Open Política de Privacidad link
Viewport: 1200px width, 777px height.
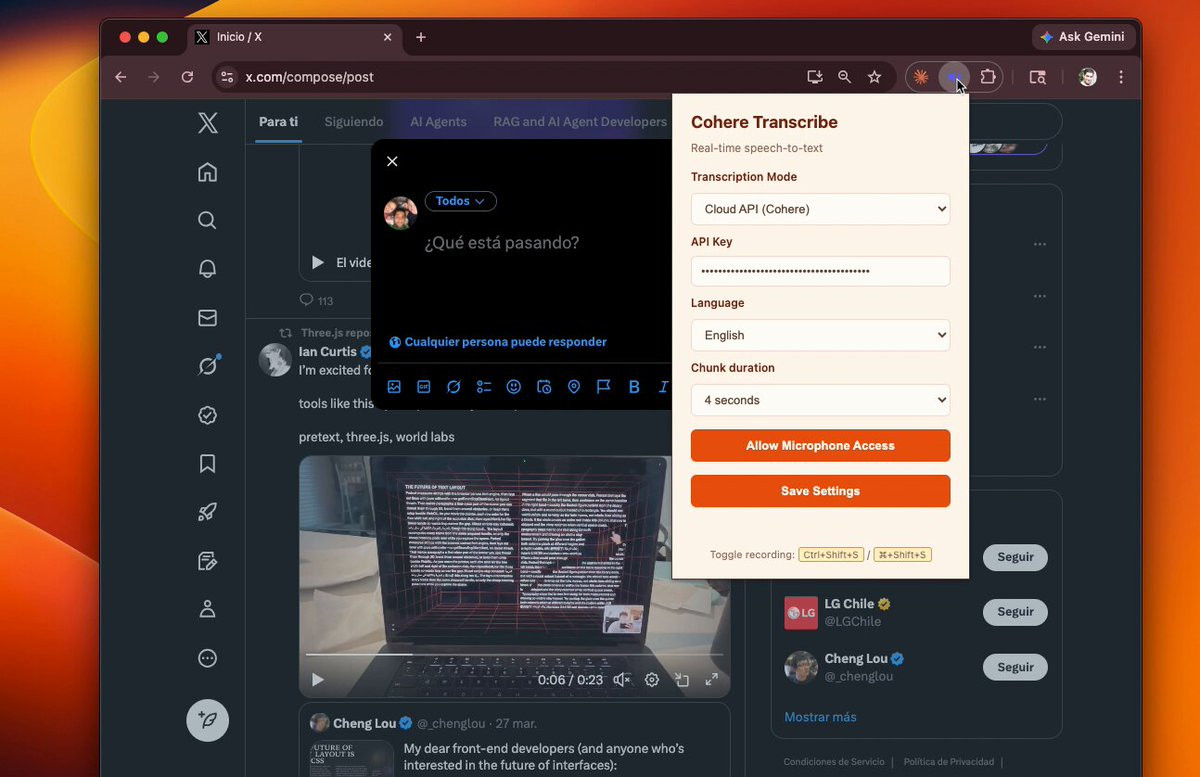(x=948, y=762)
